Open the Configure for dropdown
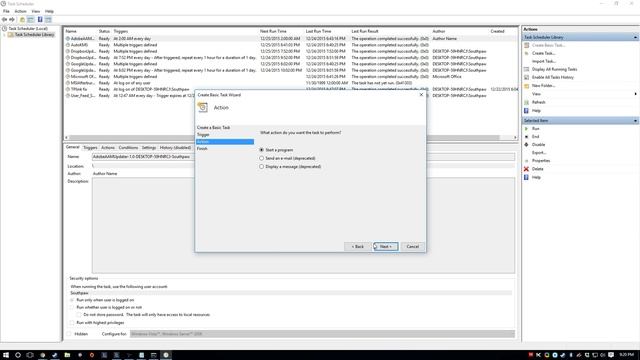Image resolution: width=640 pixels, height=360 pixels. click(x=322, y=334)
